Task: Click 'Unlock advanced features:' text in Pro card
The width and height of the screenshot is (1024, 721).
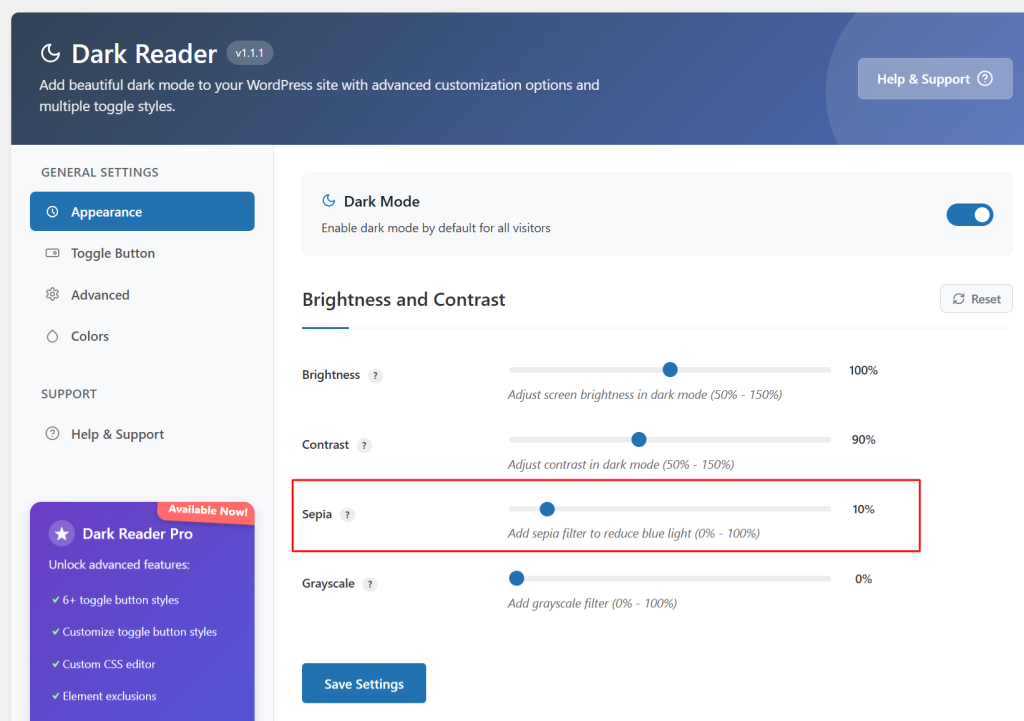Action: (x=119, y=564)
